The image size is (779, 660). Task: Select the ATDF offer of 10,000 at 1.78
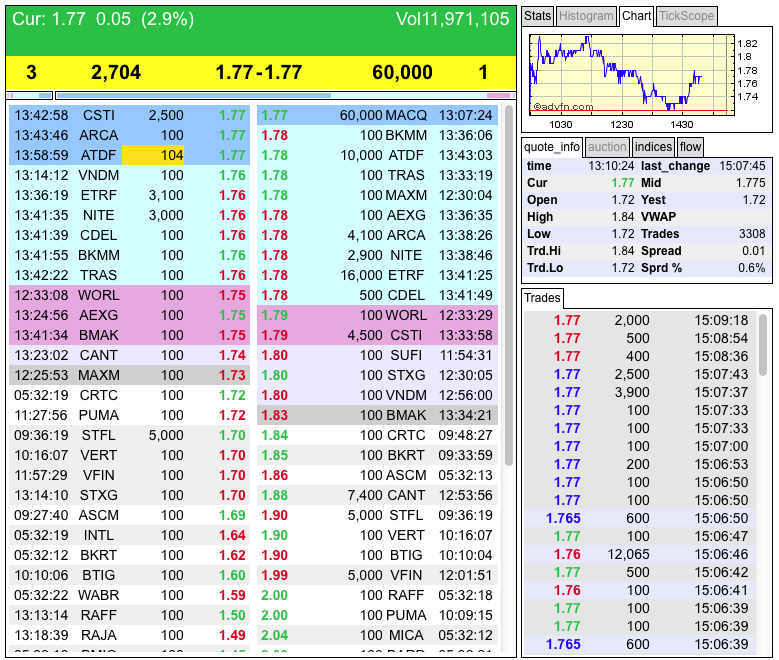[378, 155]
